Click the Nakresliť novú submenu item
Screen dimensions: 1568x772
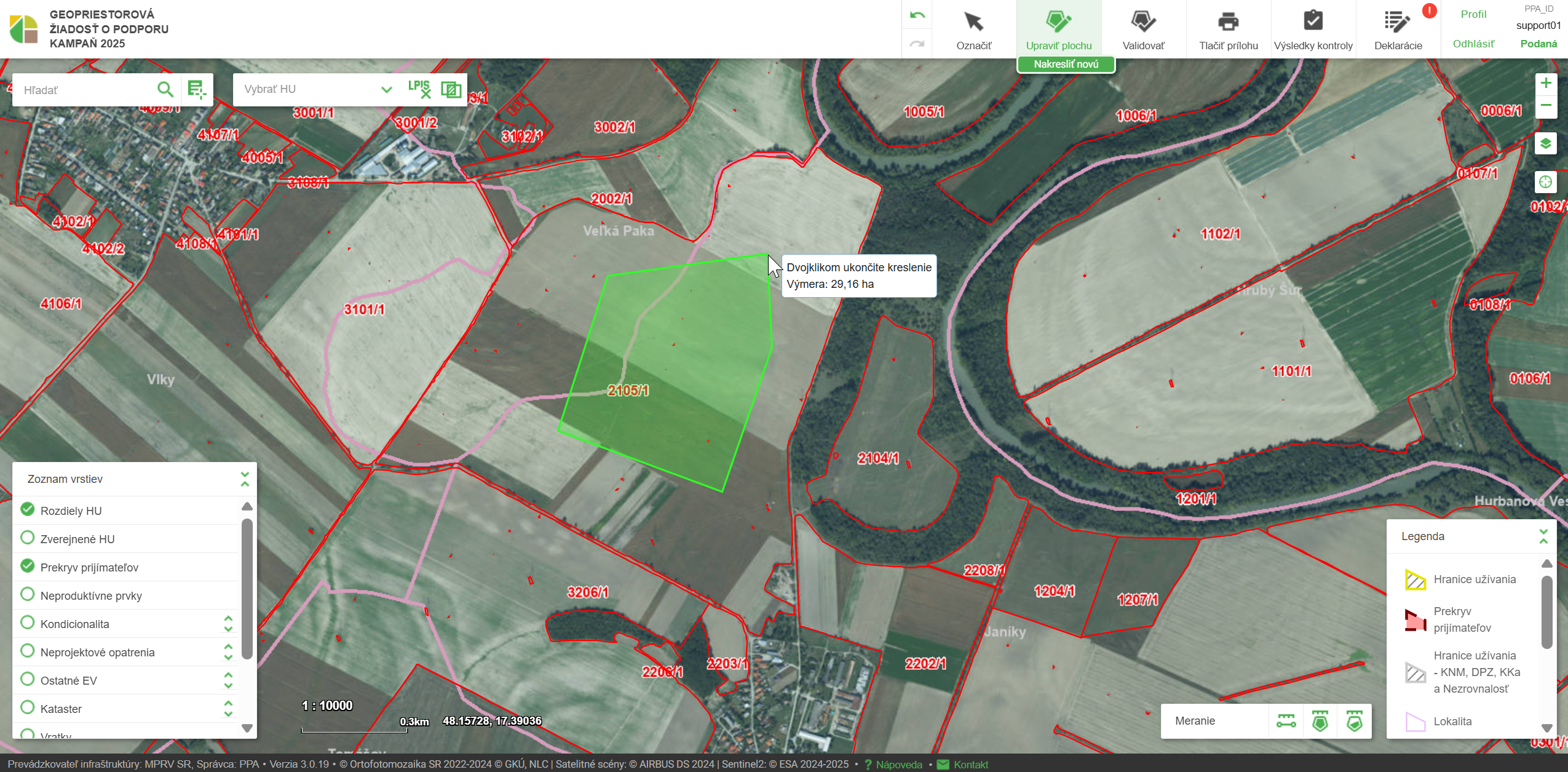1066,64
